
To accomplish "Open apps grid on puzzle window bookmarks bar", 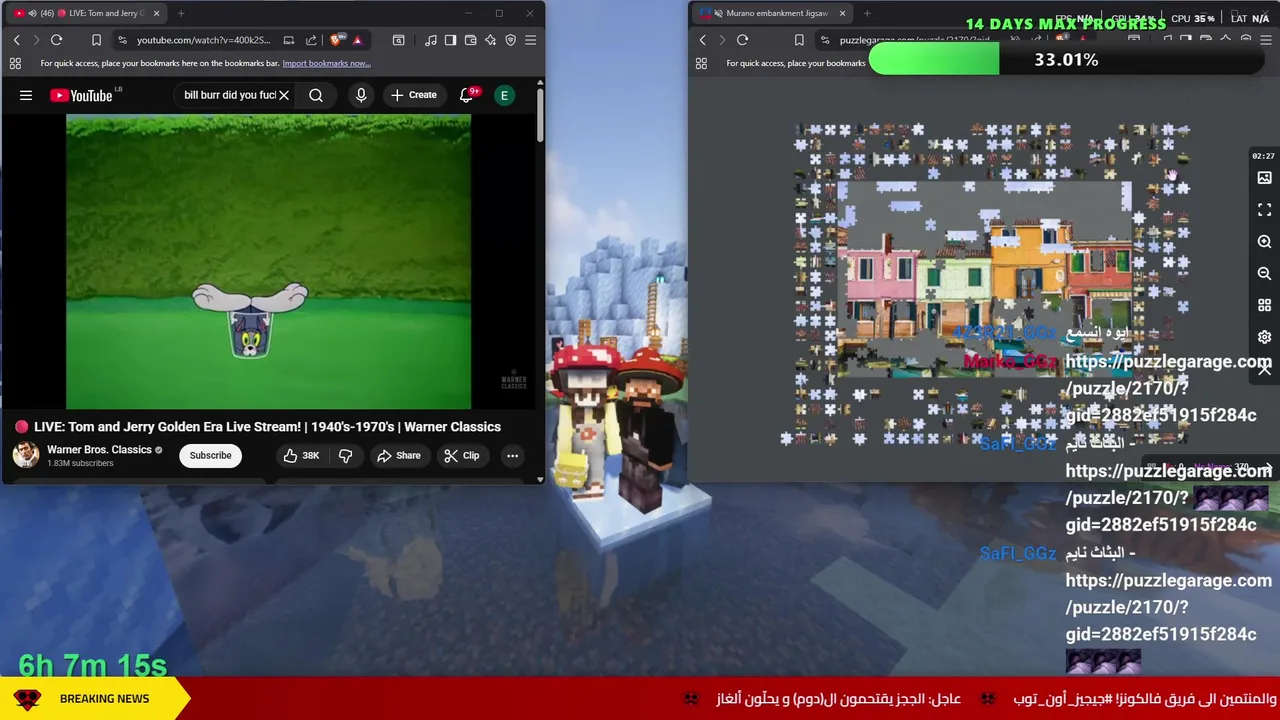I will 701,63.
